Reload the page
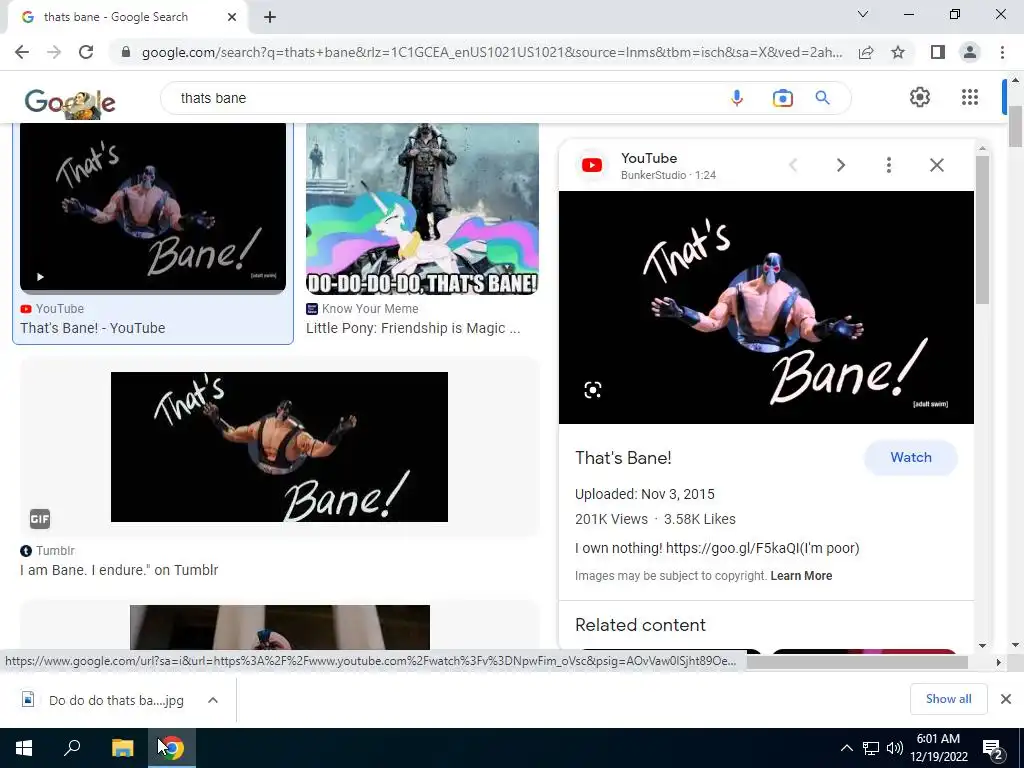This screenshot has height=768, width=1024. [x=86, y=52]
